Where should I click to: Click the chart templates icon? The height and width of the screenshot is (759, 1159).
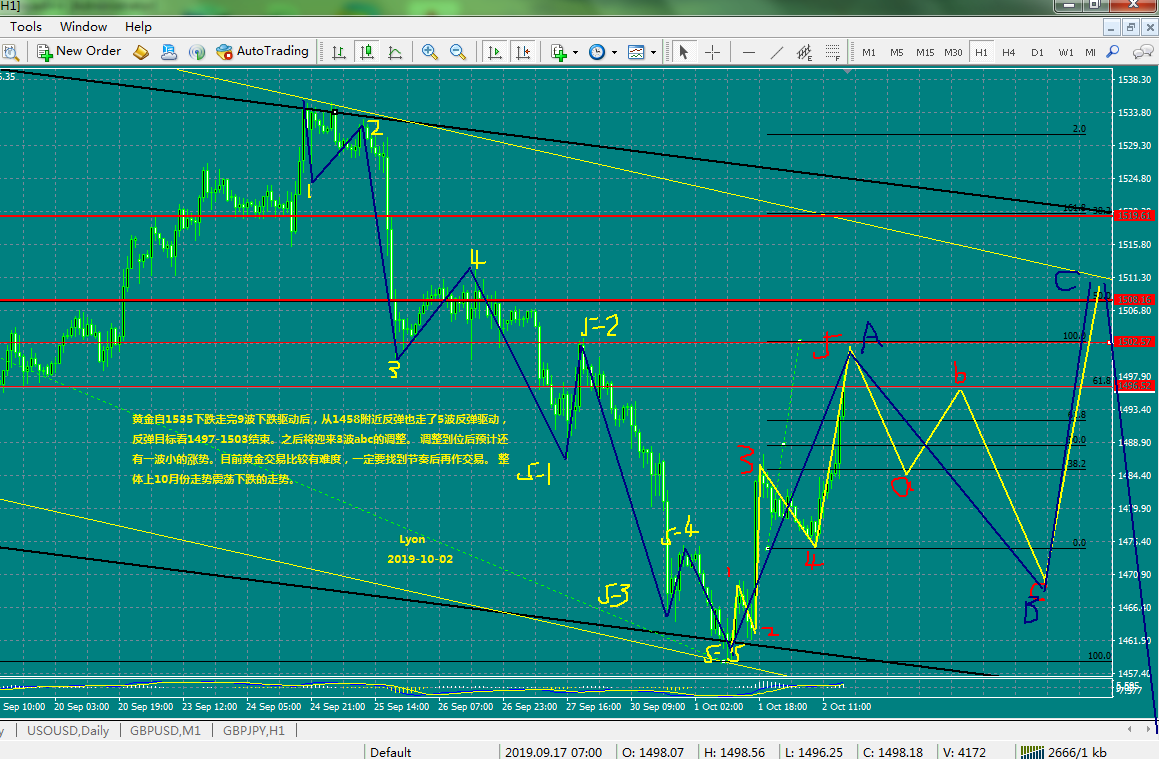pyautogui.click(x=636, y=52)
